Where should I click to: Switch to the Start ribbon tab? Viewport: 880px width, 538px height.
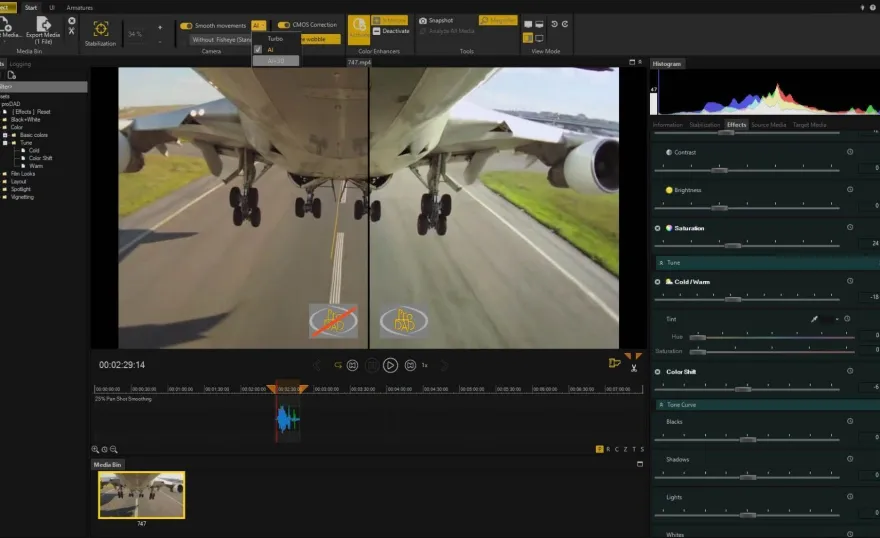point(31,8)
